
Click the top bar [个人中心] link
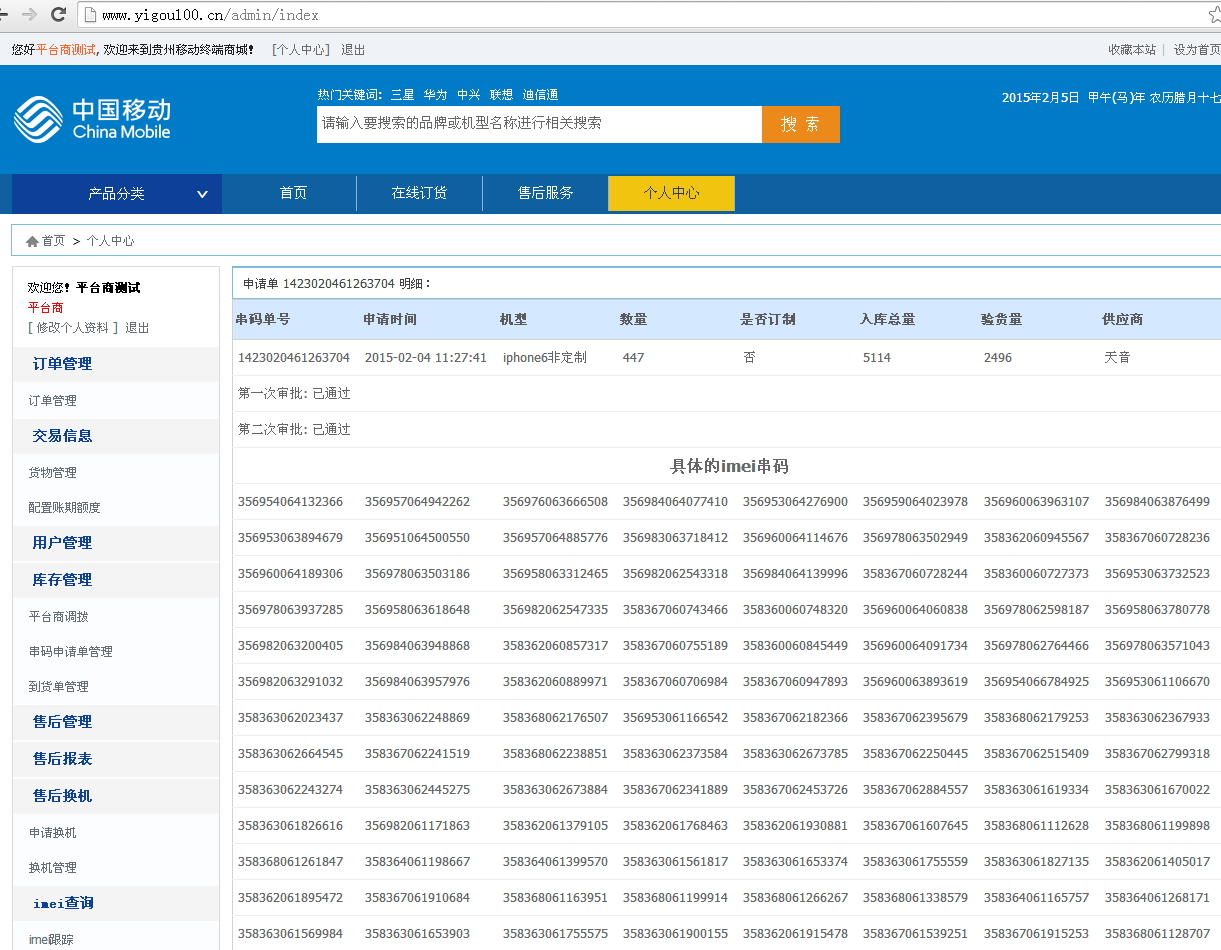pyautogui.click(x=300, y=50)
